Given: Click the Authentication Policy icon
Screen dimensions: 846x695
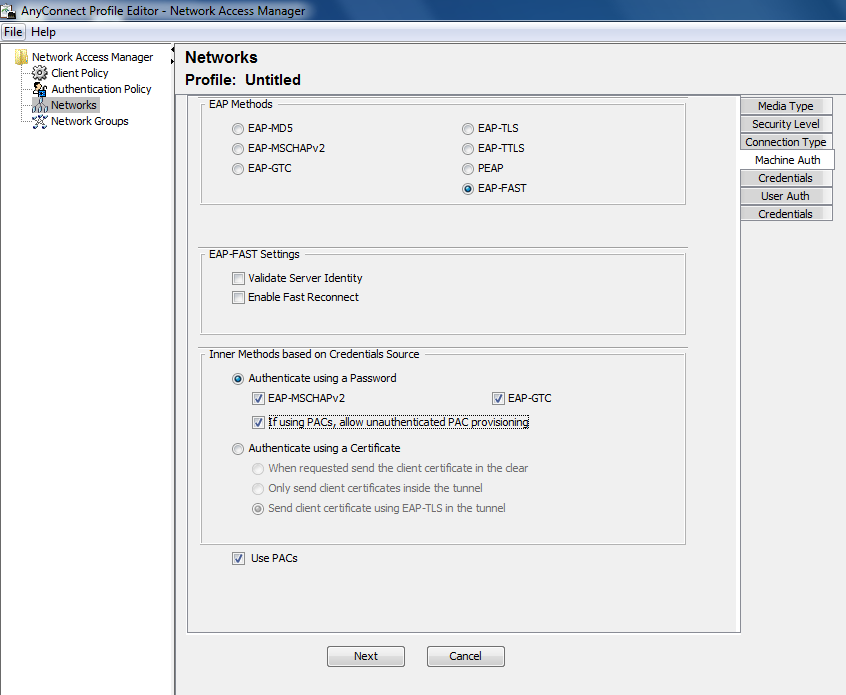Looking at the screenshot, I should (39, 89).
